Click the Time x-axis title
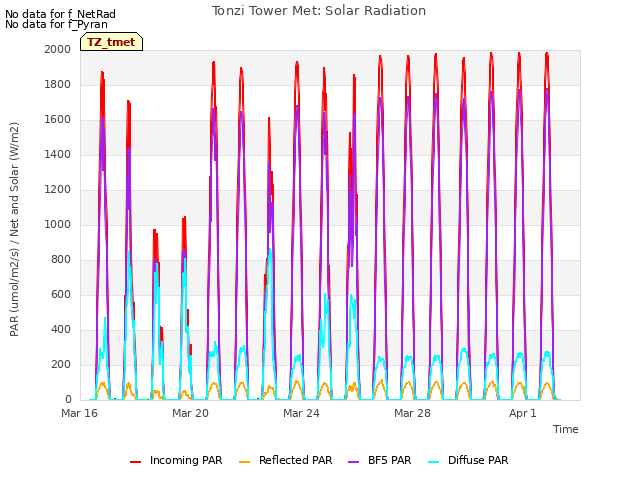This screenshot has width=640, height=480. (566, 429)
